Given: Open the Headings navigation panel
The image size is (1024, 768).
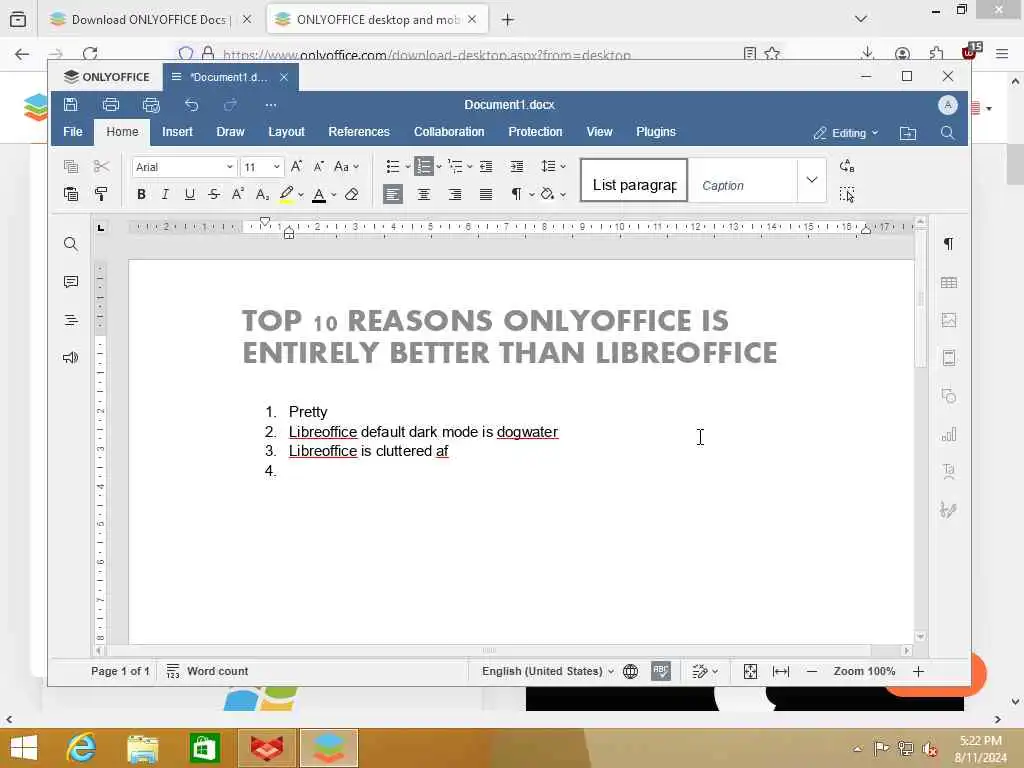Looking at the screenshot, I should pyautogui.click(x=71, y=320).
